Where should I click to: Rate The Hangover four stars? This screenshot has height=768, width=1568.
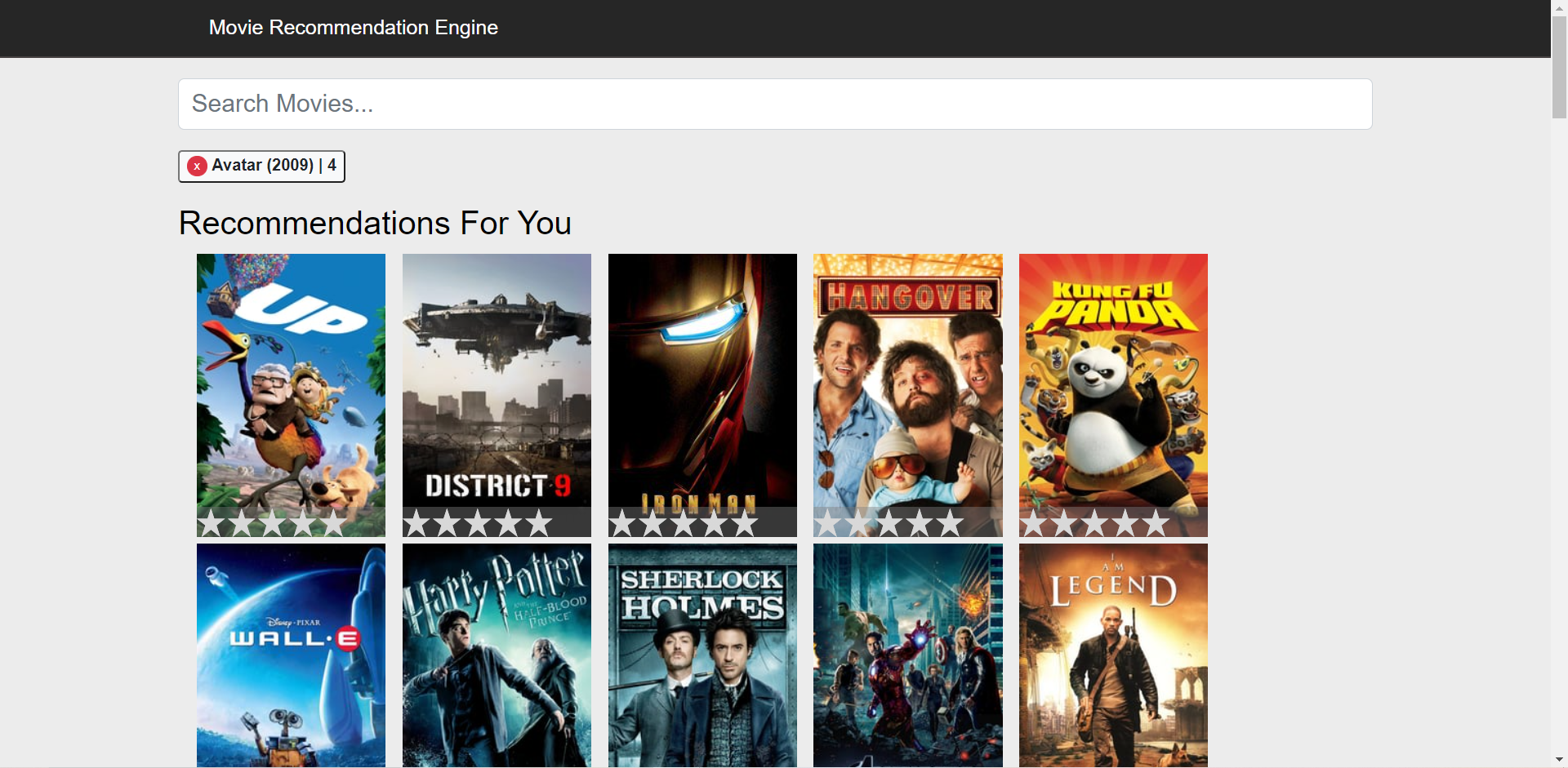click(920, 522)
